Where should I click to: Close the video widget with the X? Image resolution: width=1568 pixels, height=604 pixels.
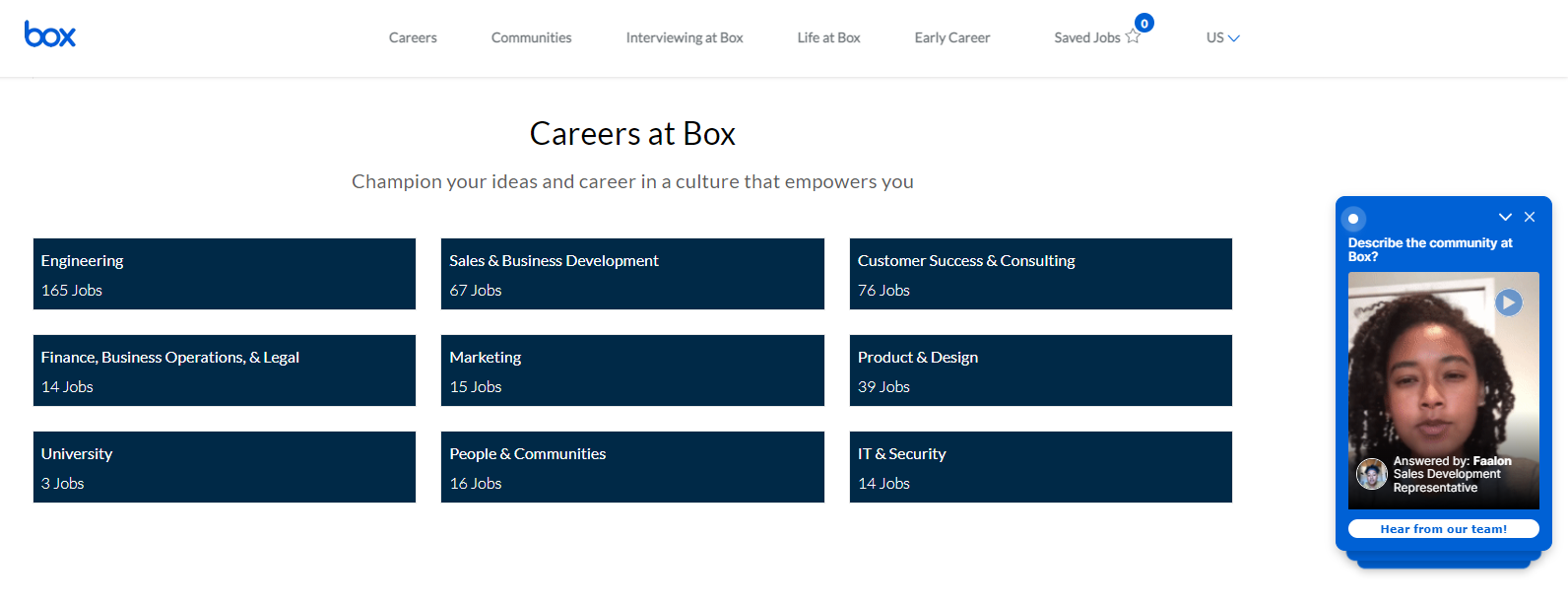pos(1530,217)
